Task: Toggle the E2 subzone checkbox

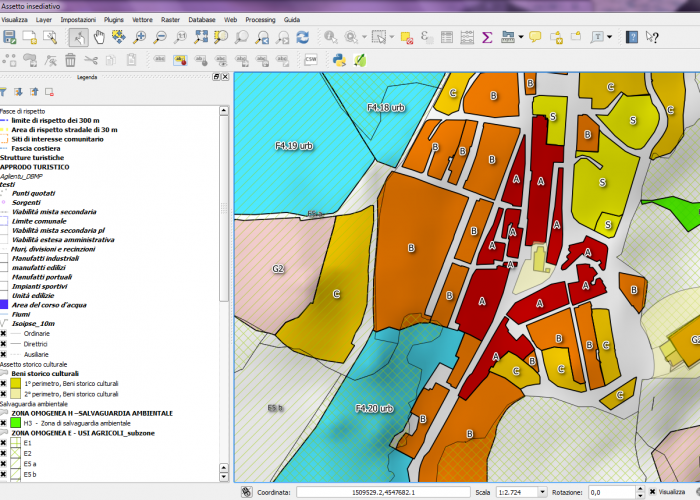Action: point(3,453)
